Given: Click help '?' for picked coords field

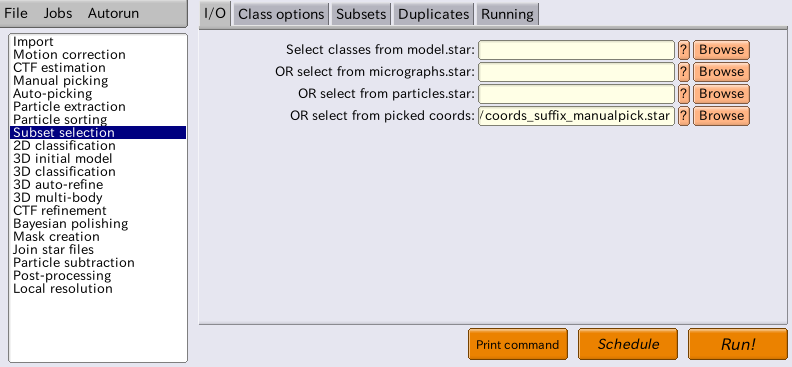Looking at the screenshot, I should [x=683, y=116].
